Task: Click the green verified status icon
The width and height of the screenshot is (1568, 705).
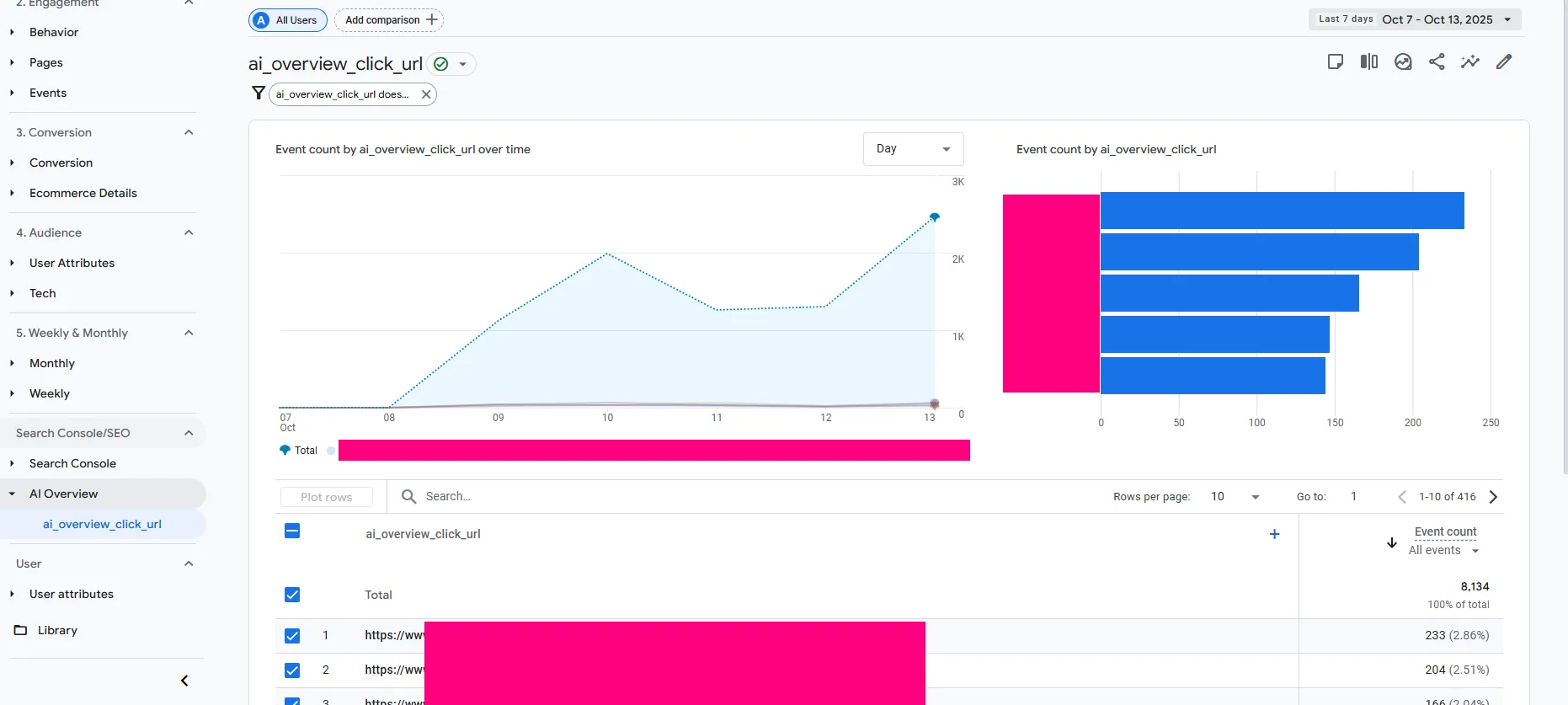Action: (440, 64)
